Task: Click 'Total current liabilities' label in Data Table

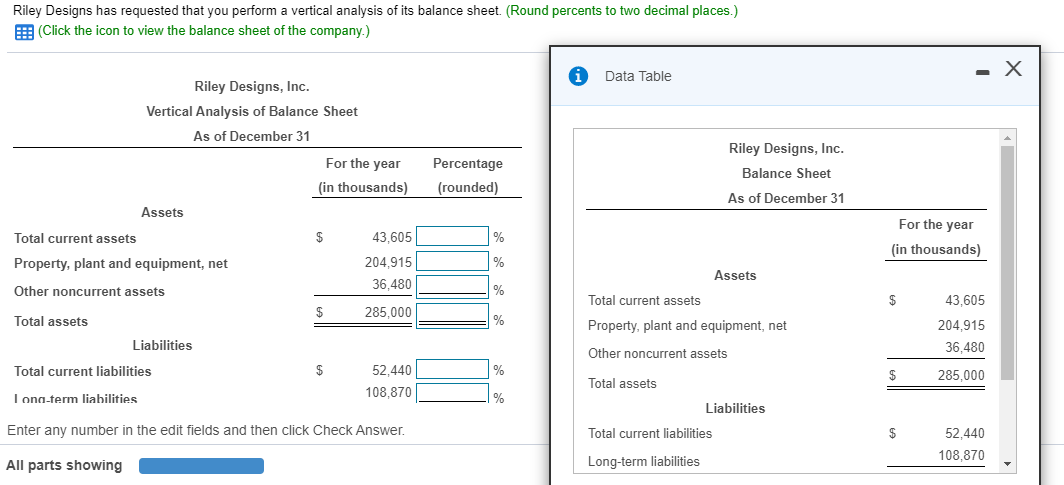Action: (x=650, y=433)
